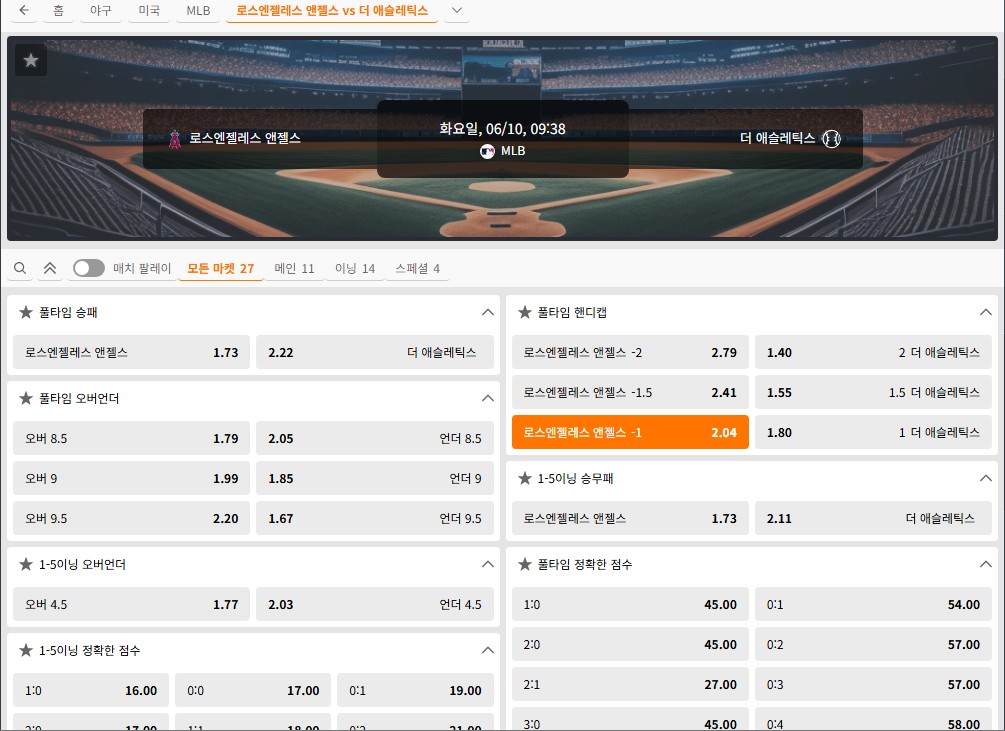This screenshot has height=731, width=1005.
Task: Pick 언더 4.5 at 2.03
Action: coord(374,604)
